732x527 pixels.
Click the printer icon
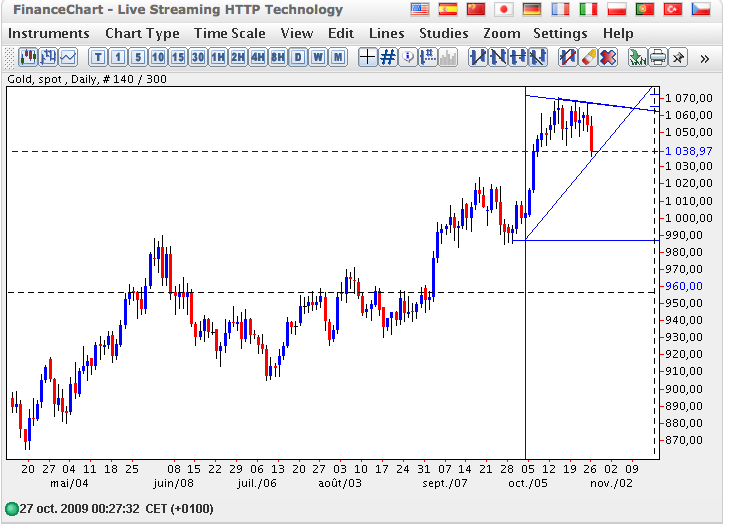point(658,57)
